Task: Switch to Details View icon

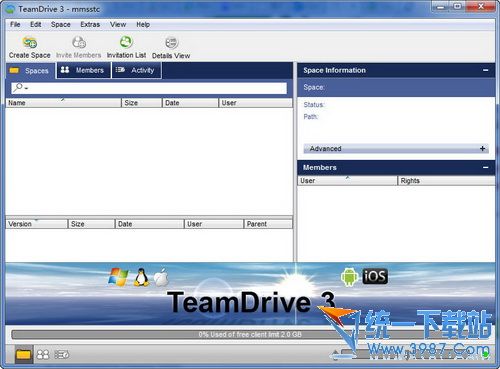Action: [171, 42]
